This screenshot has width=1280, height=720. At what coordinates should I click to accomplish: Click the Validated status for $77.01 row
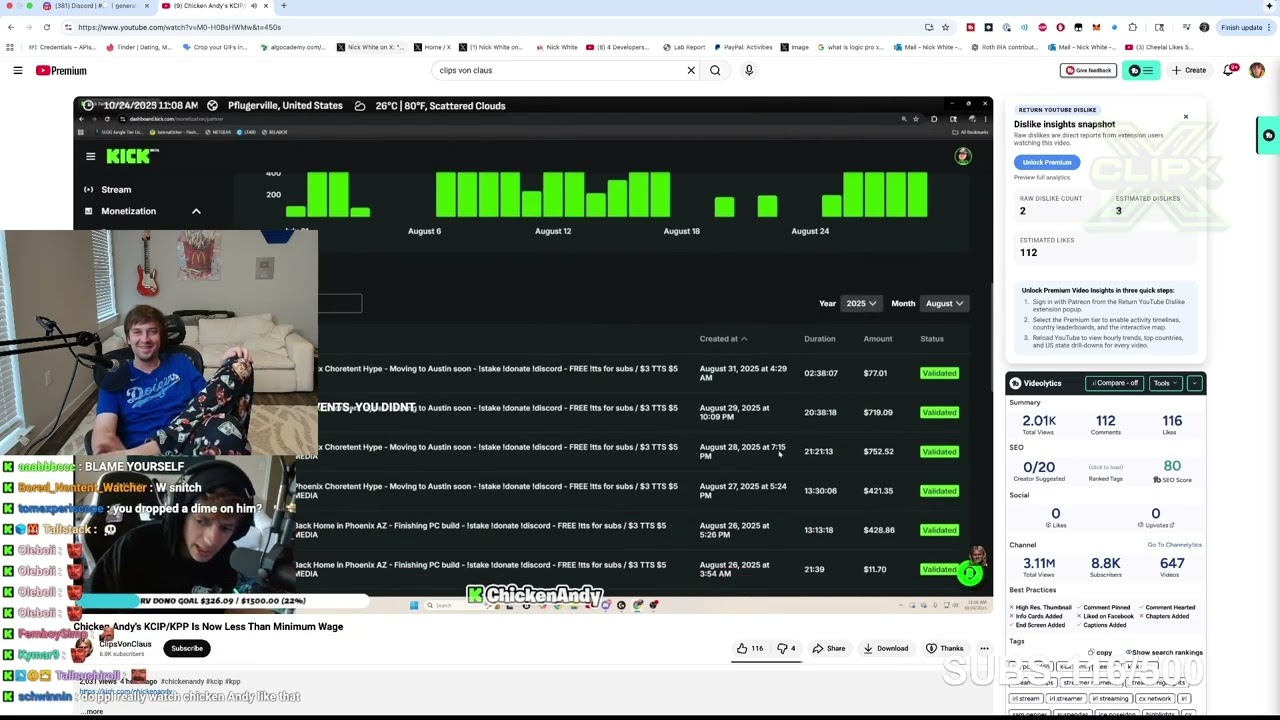point(939,373)
